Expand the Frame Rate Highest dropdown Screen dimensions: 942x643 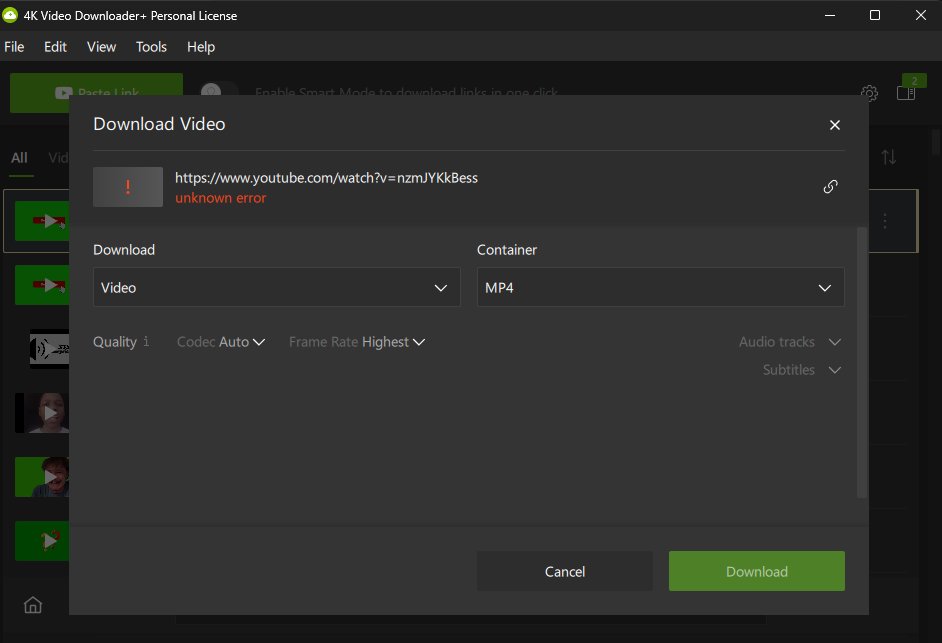[357, 342]
